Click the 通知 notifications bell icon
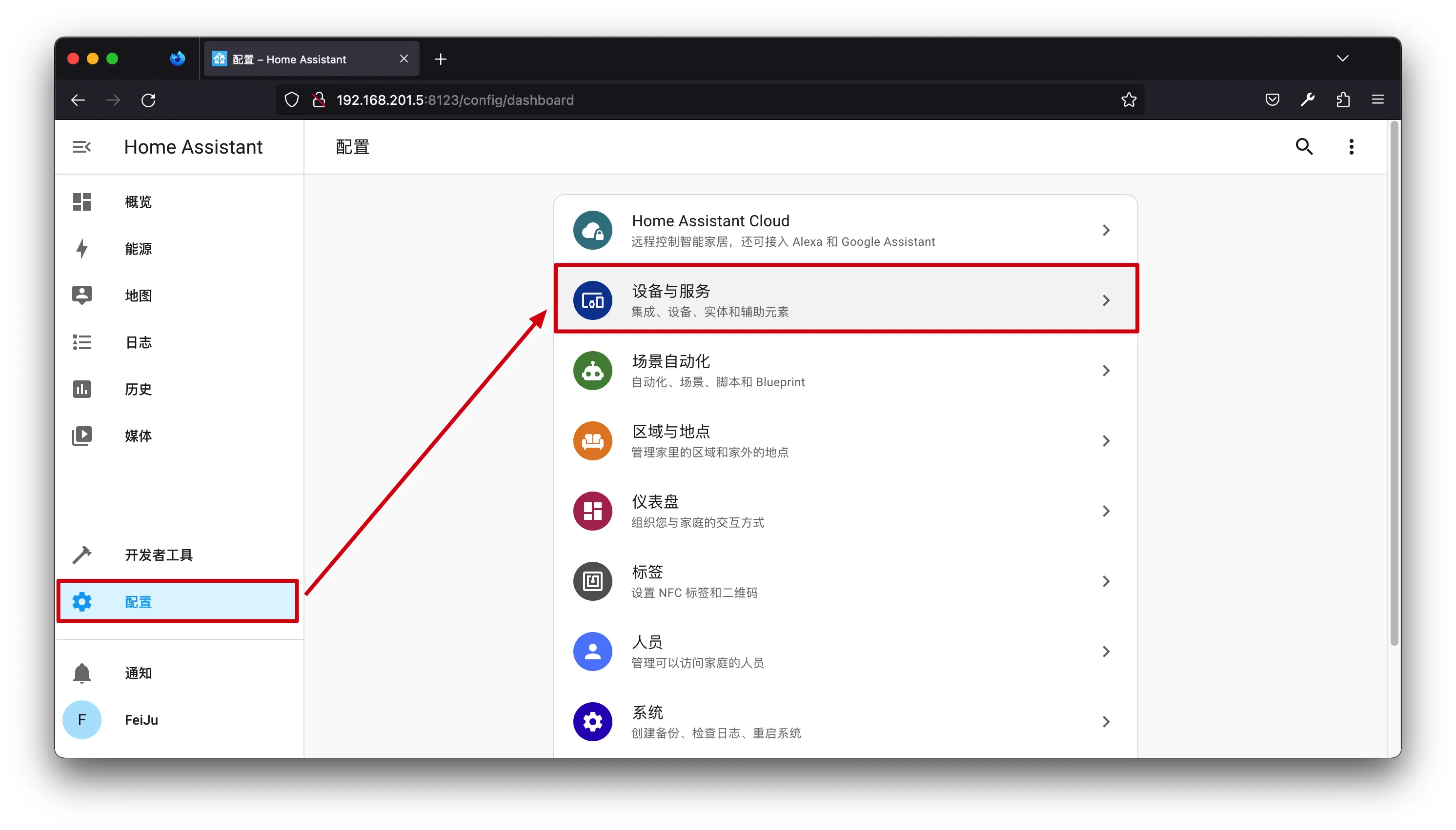This screenshot has height=830, width=1456. 81,672
